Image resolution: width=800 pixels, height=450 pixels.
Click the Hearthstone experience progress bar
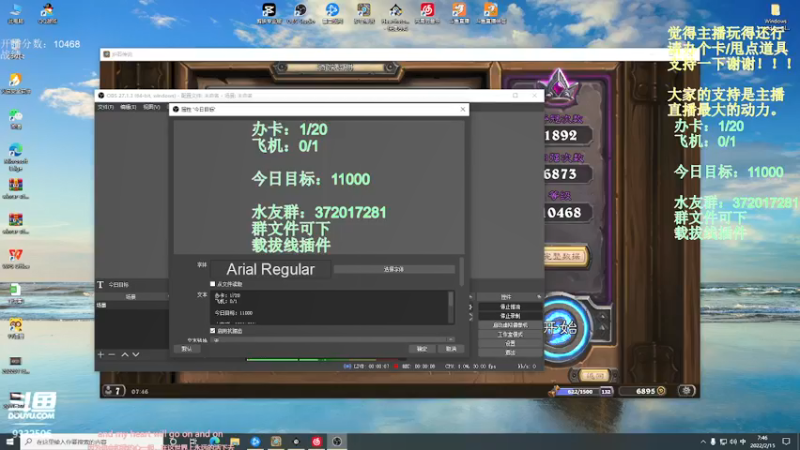(579, 391)
